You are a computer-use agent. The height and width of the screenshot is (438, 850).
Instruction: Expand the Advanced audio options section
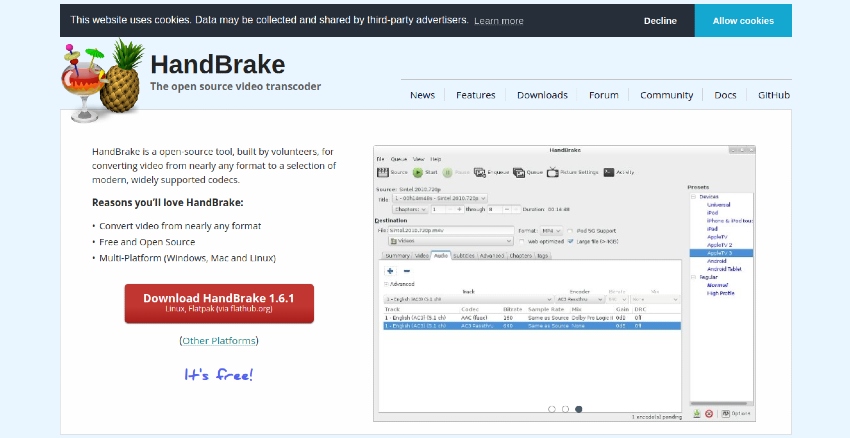(387, 284)
